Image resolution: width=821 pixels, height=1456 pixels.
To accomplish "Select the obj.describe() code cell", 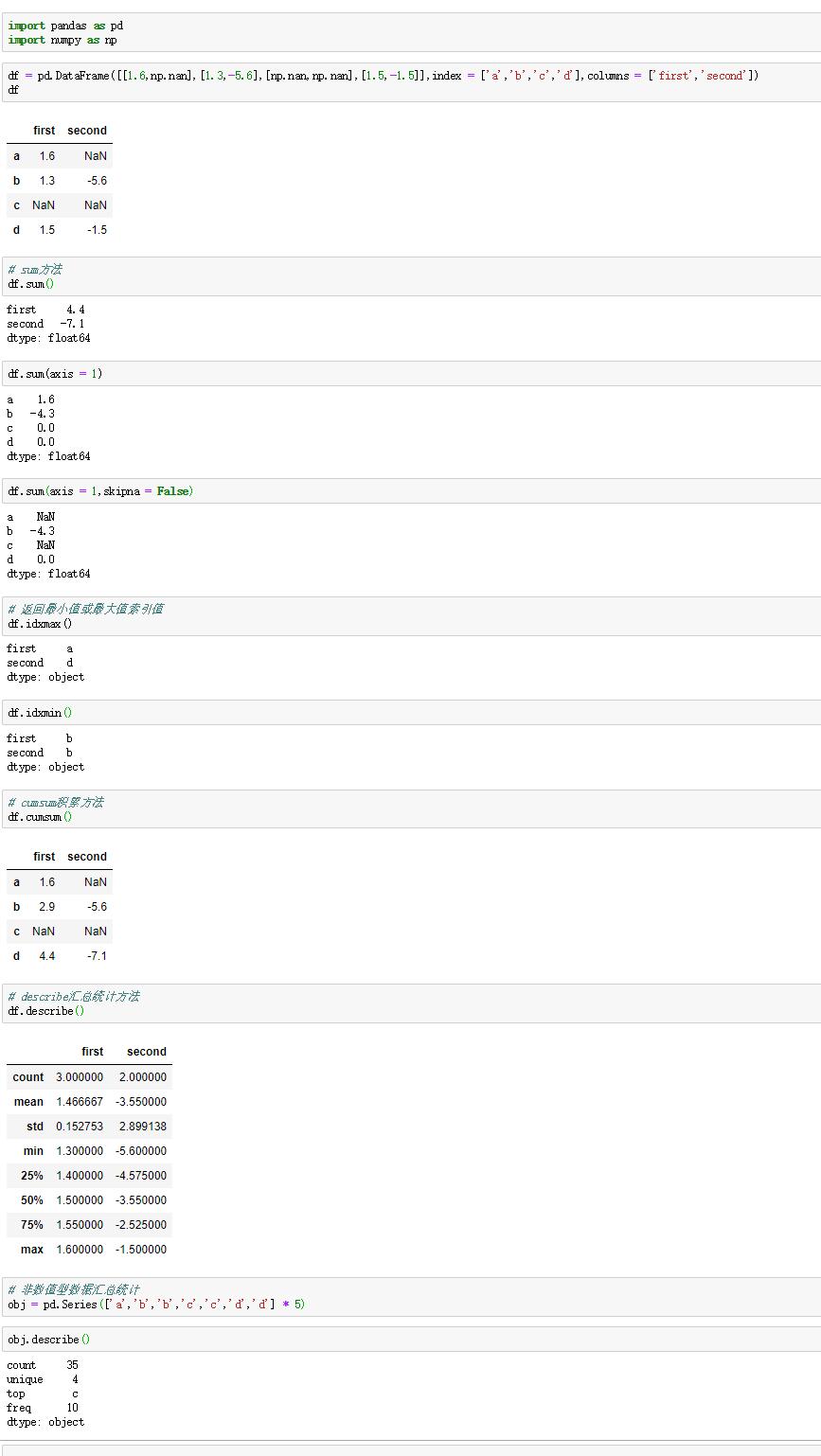I will point(410,1340).
